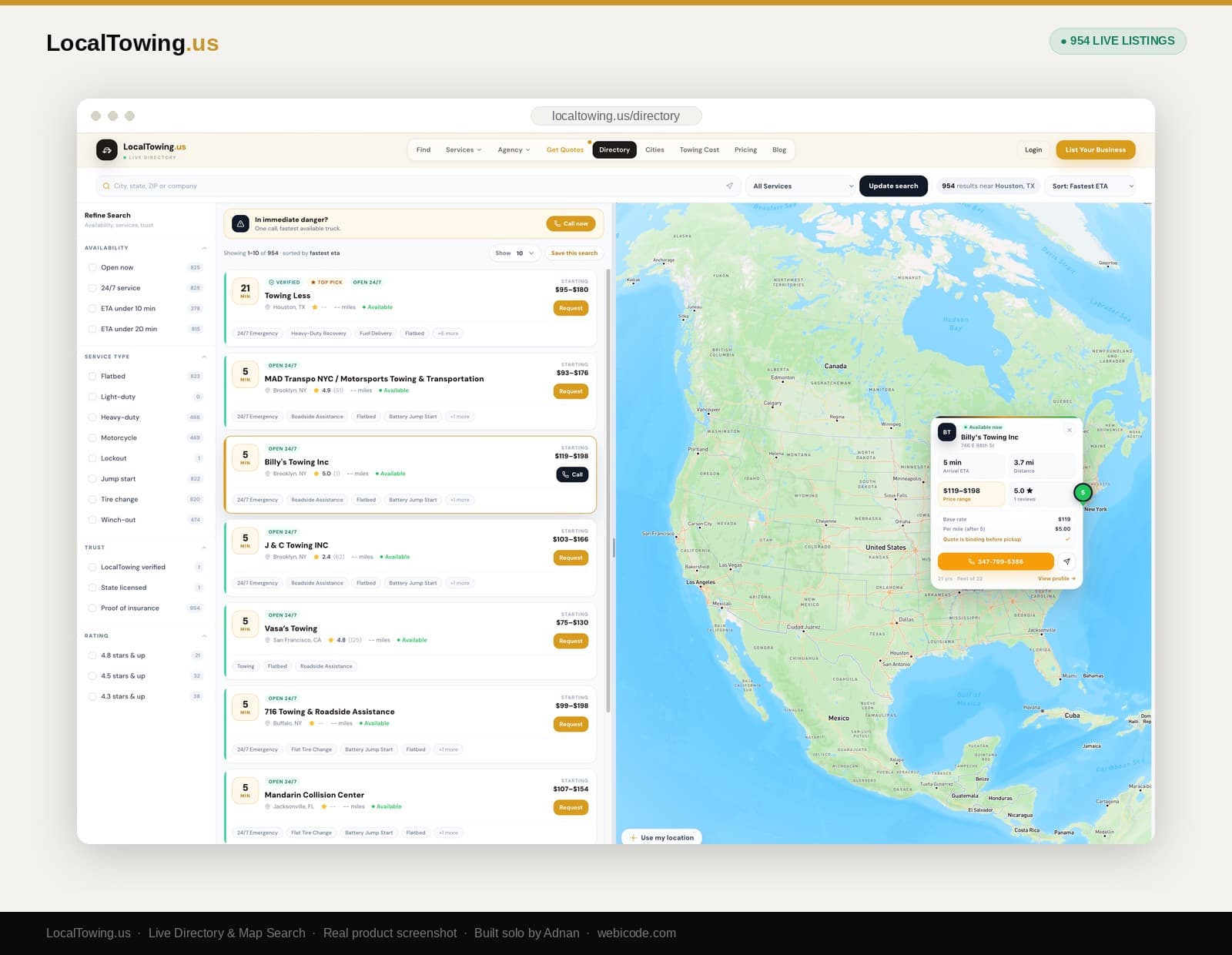Image resolution: width=1232 pixels, height=955 pixels.
Task: Open the Agency dropdown in navigation
Action: [514, 149]
